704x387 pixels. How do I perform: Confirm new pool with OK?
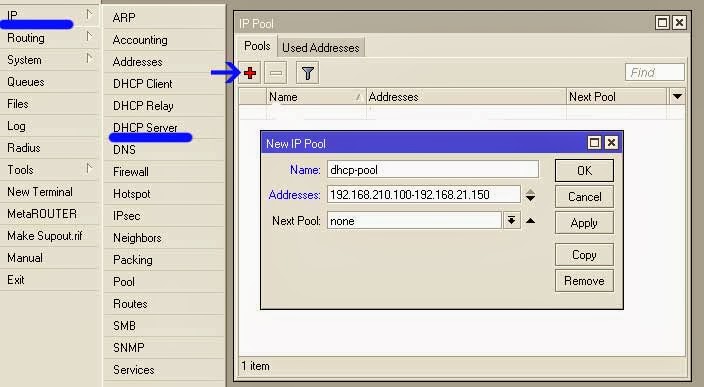pyautogui.click(x=584, y=171)
